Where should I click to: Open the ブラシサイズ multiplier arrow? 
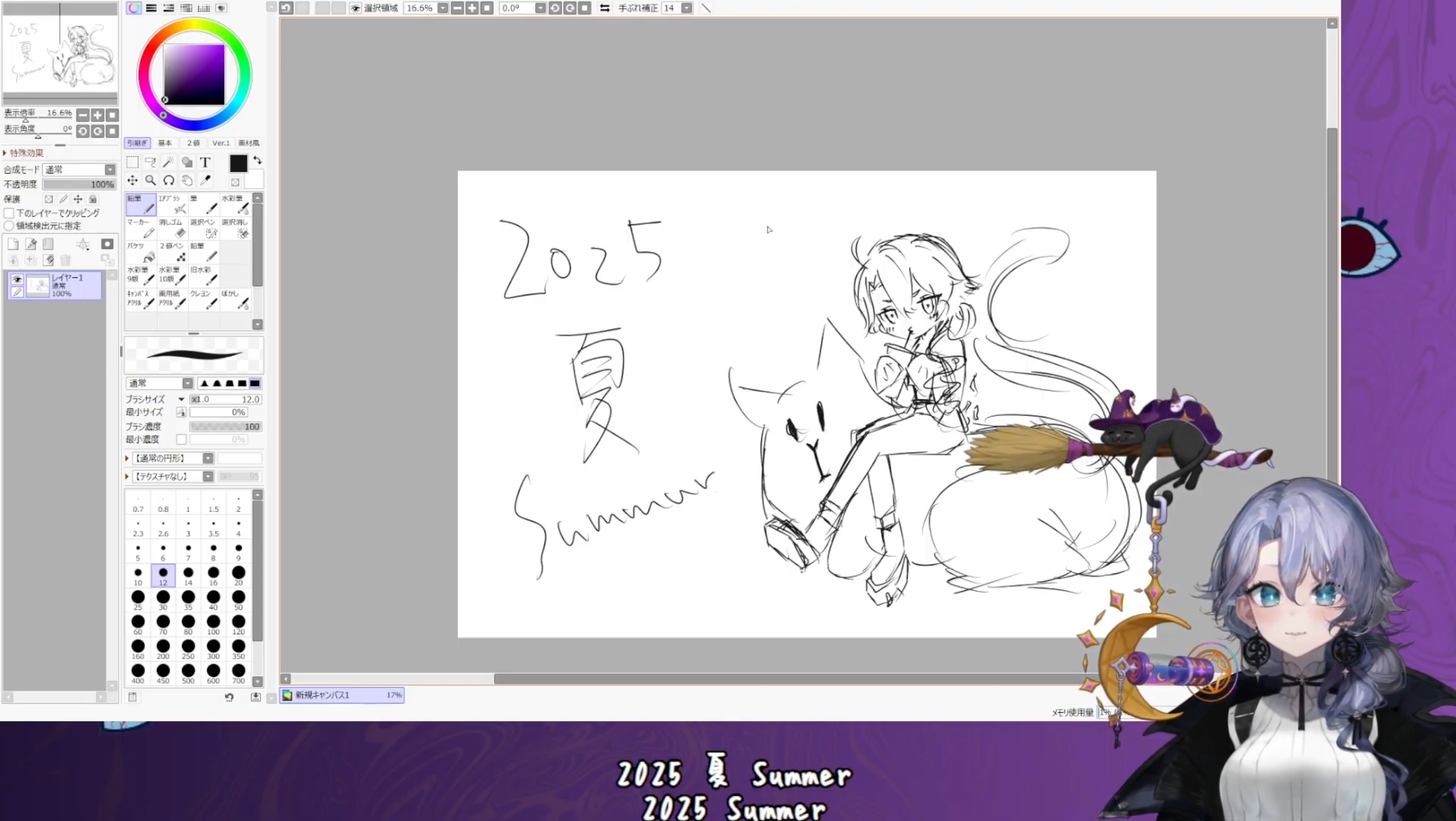click(181, 400)
